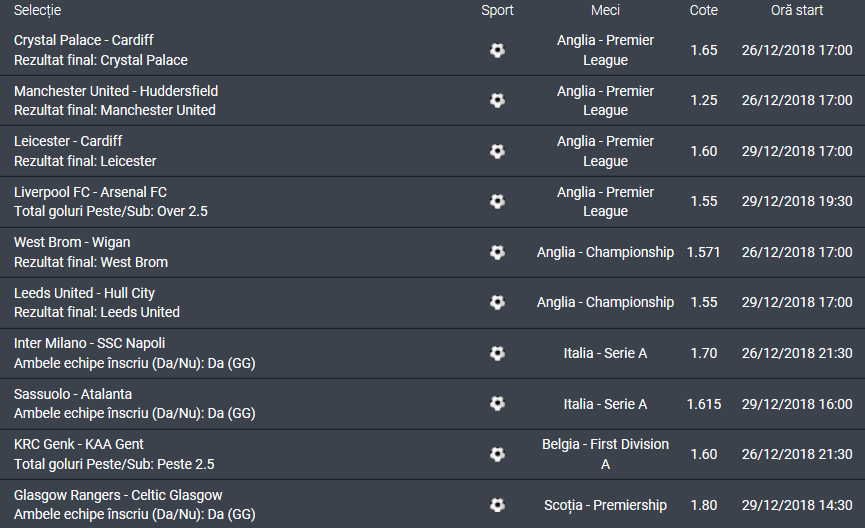Click the soccer icon in Leeds United - Hull City row

(x=497, y=302)
